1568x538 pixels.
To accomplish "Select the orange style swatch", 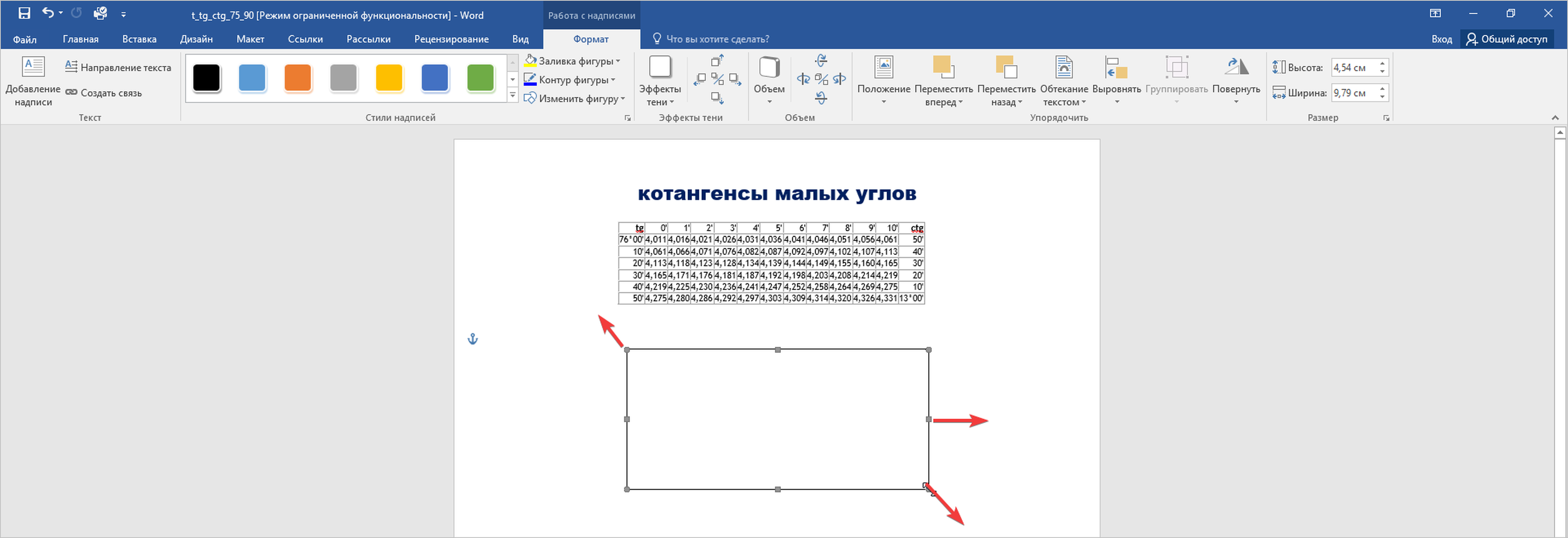I will click(298, 78).
